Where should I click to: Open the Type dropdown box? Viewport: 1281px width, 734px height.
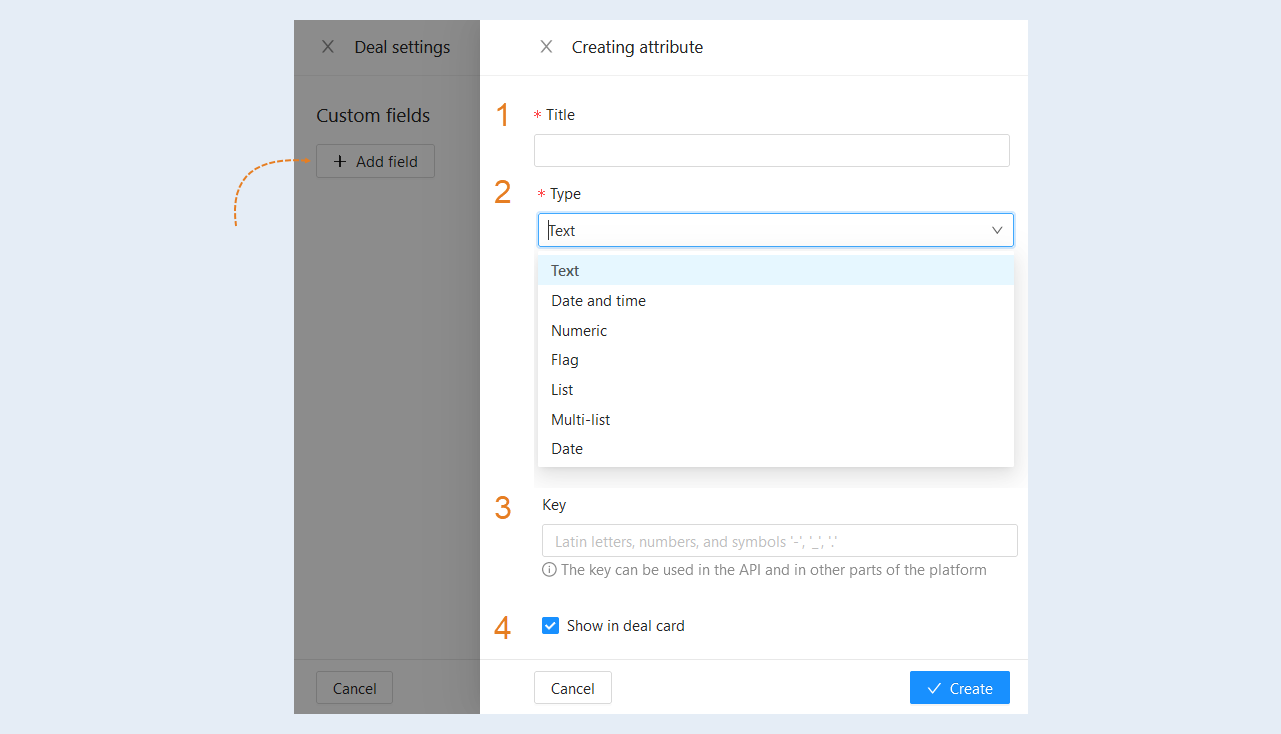[x=776, y=230]
